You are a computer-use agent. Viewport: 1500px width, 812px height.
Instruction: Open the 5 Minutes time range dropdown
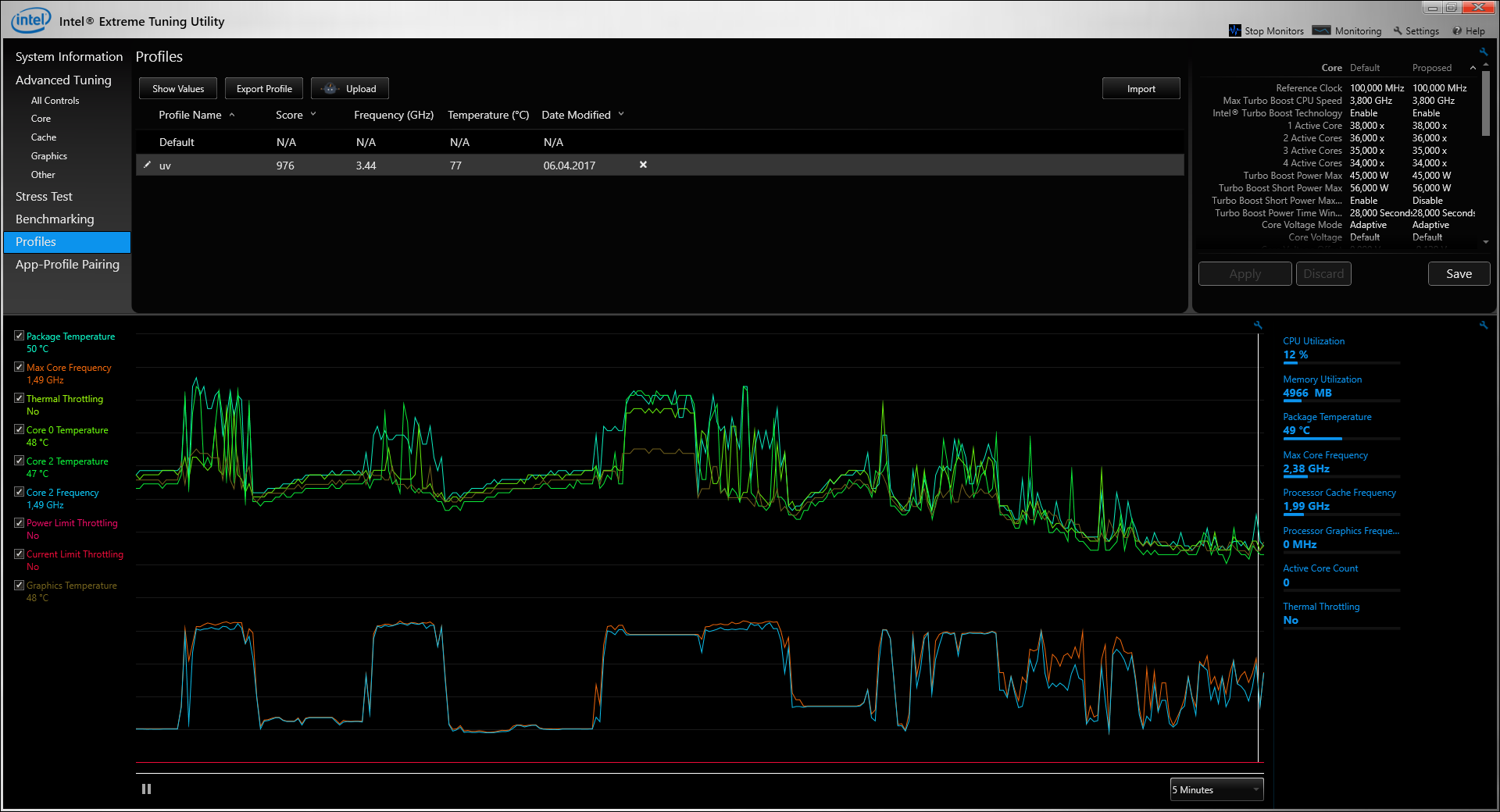[1216, 789]
